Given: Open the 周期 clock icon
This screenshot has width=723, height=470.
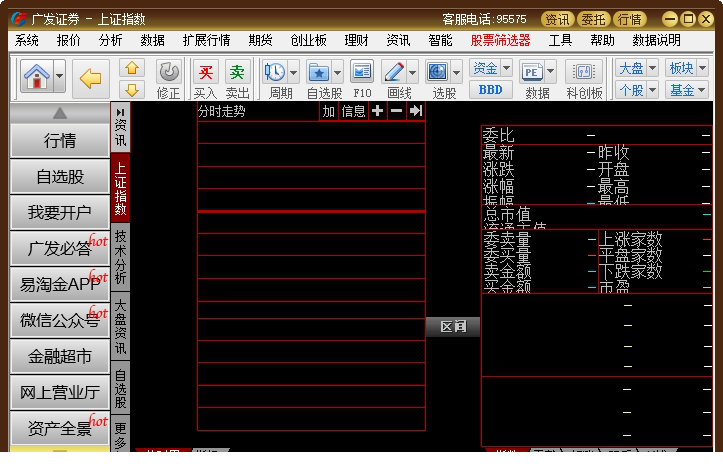Looking at the screenshot, I should pos(275,72).
